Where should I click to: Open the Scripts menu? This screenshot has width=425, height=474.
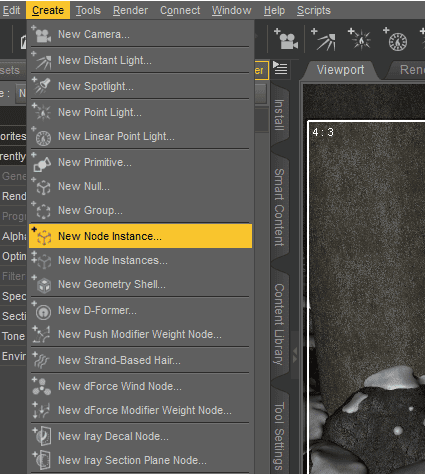pyautogui.click(x=314, y=10)
